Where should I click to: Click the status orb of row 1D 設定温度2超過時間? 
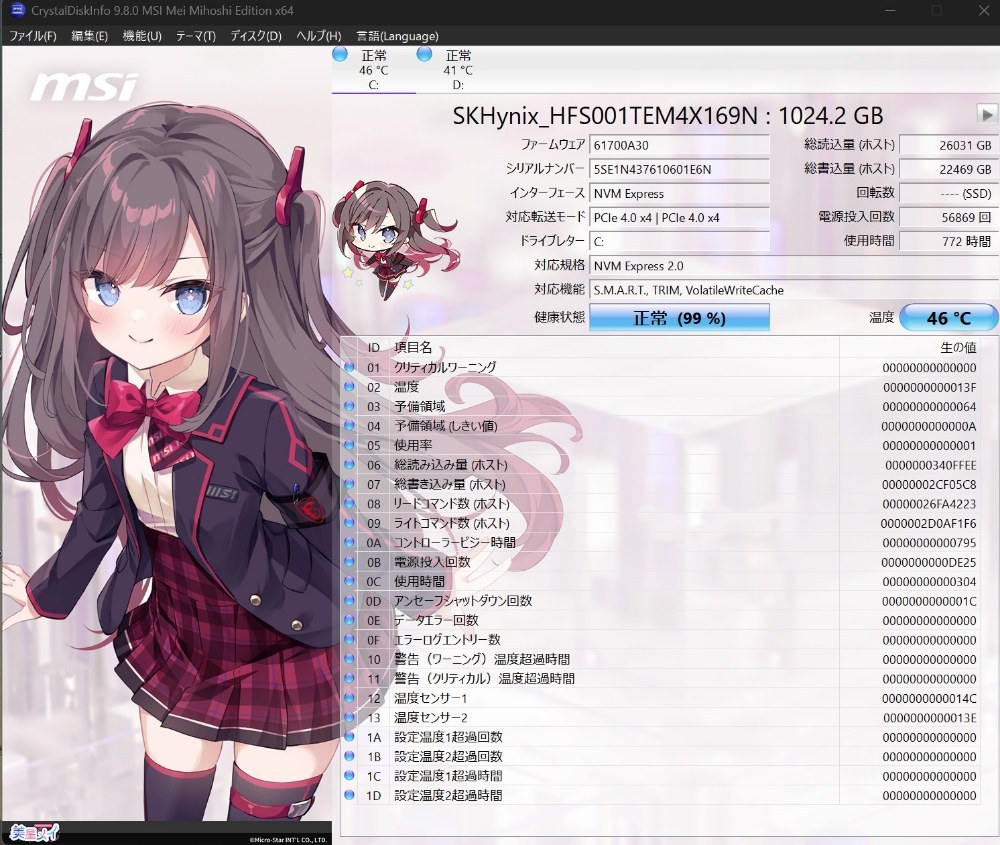[349, 795]
